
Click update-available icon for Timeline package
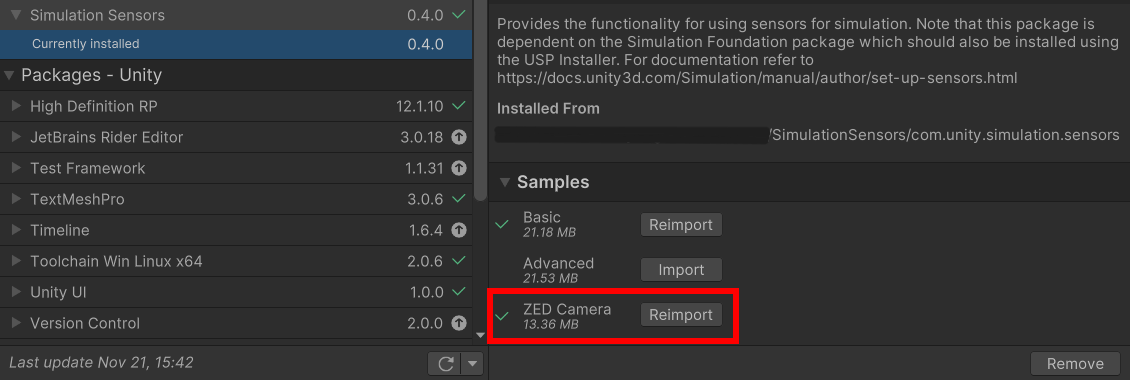(x=458, y=230)
